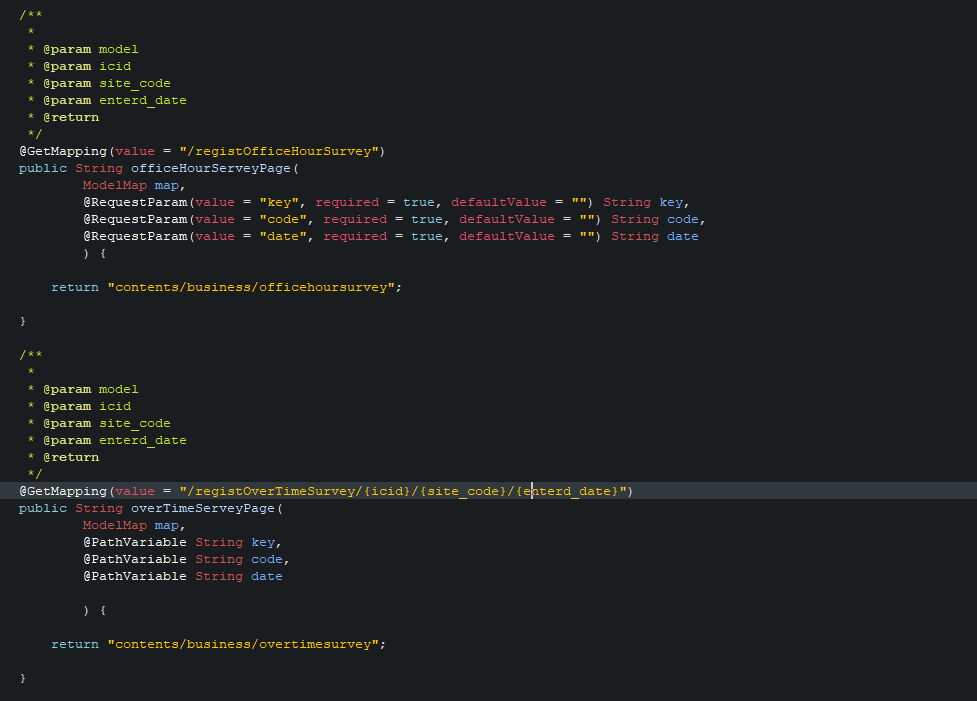Click the "code" request param value string
The image size is (977, 701).
(284, 219)
